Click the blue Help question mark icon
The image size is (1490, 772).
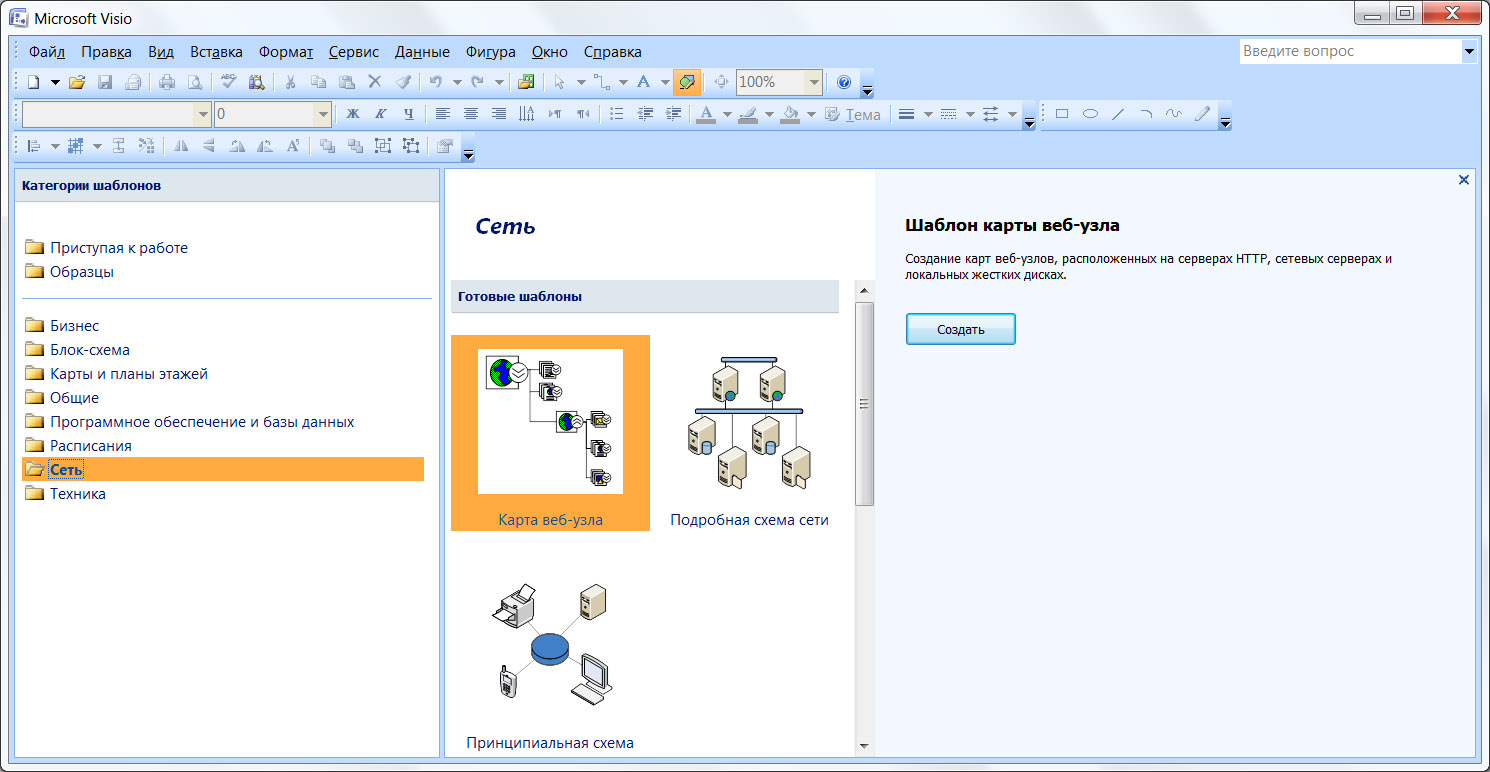tap(843, 82)
